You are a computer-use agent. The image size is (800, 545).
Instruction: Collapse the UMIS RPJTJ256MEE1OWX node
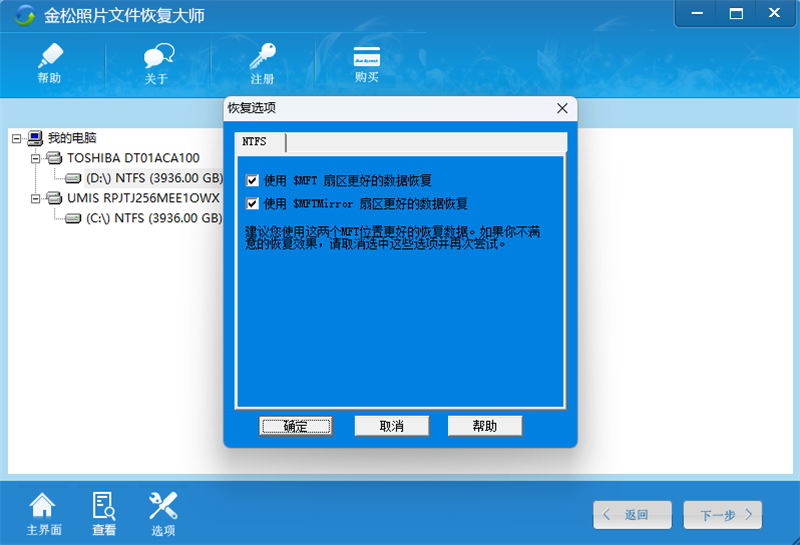(35, 199)
